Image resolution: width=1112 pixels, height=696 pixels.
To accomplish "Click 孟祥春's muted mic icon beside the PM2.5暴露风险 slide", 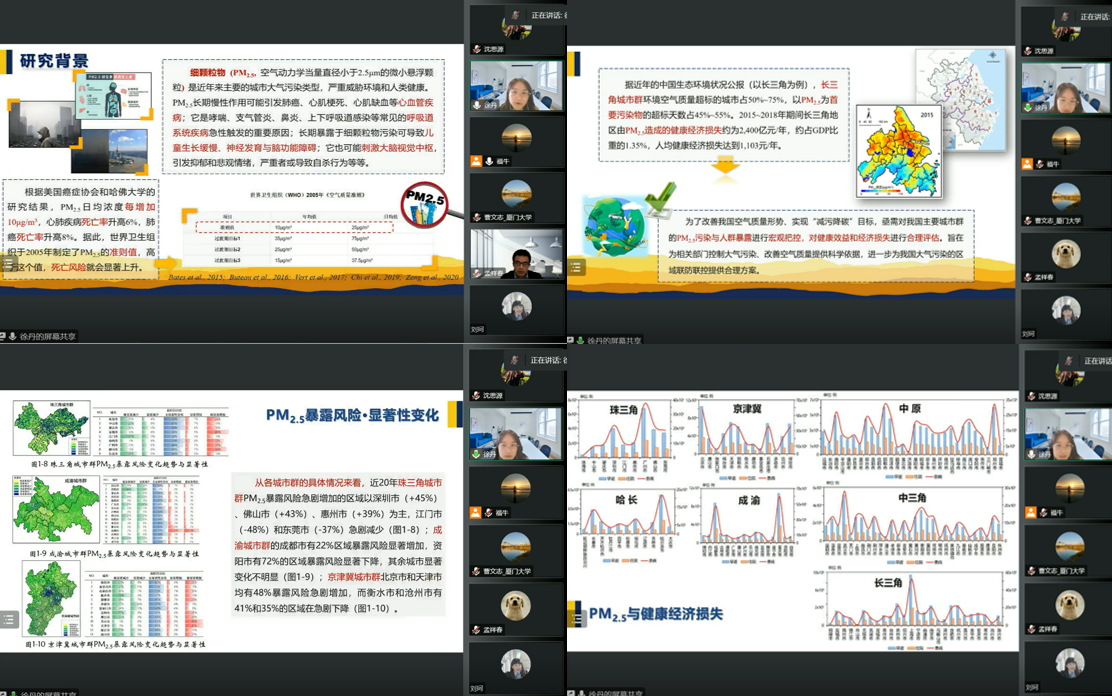I will [477, 629].
